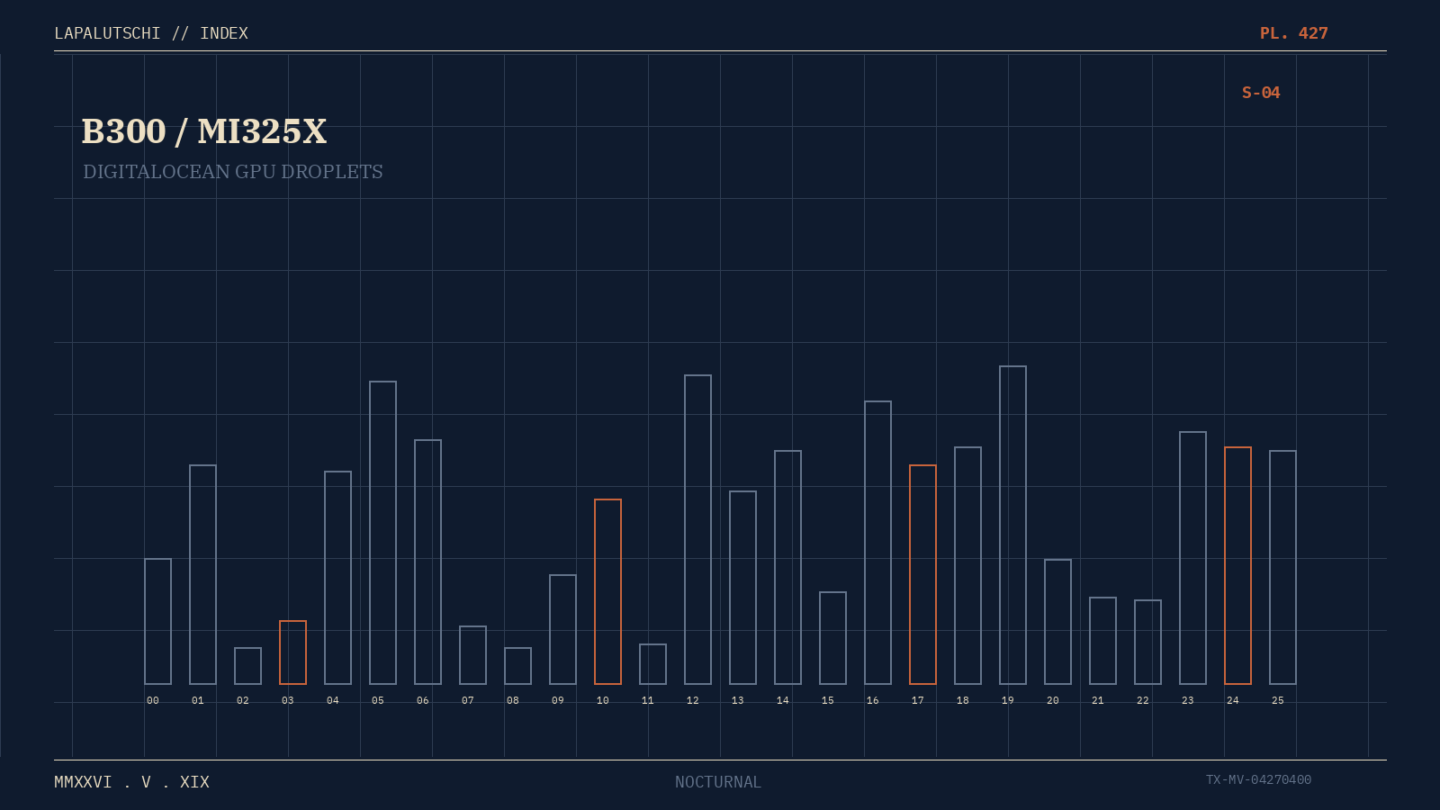1440x810 pixels.
Task: Select the 'MMXXVI . V . XIX' date text
Action: click(x=132, y=782)
